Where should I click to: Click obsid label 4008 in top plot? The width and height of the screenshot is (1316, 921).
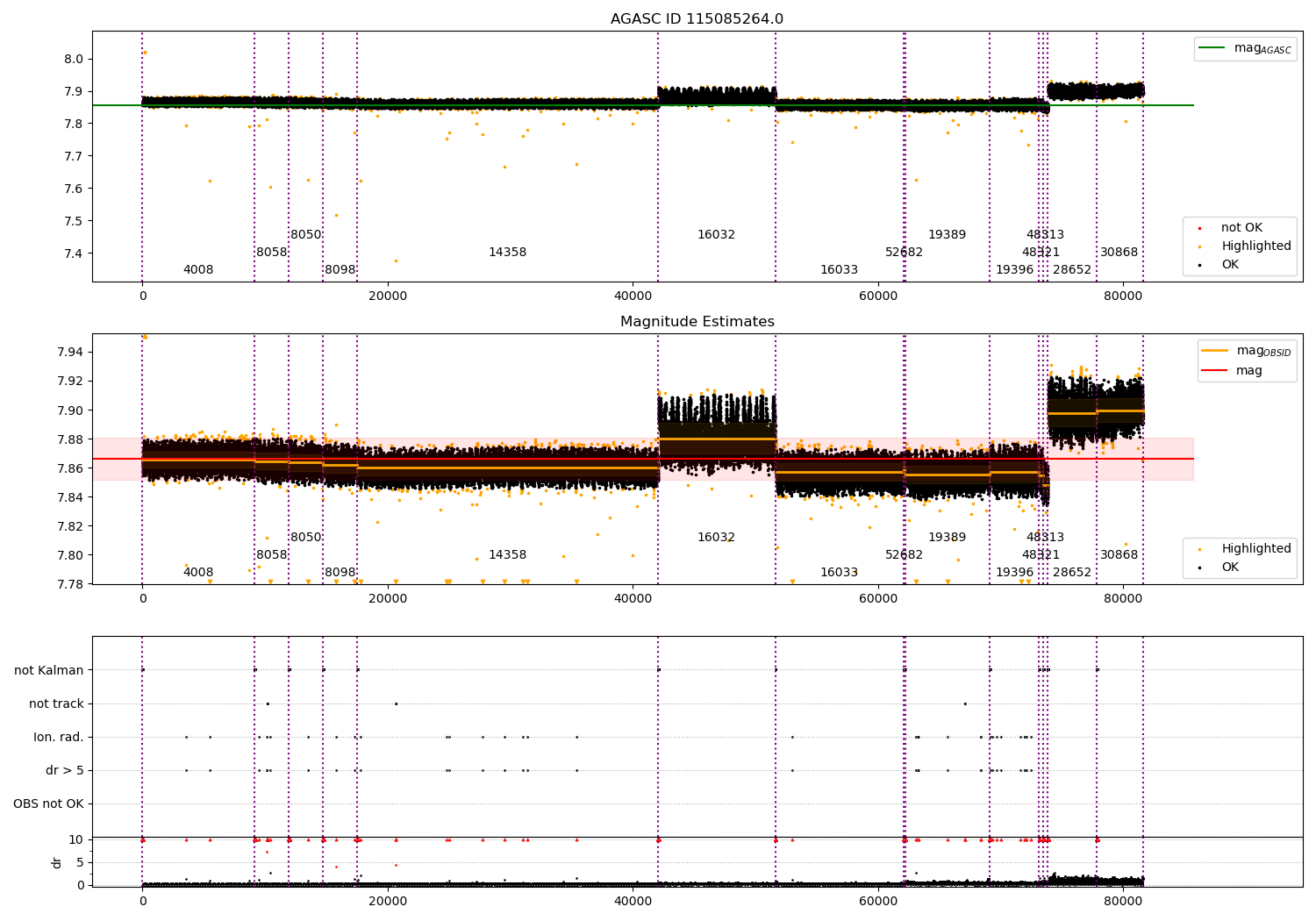pos(198,270)
